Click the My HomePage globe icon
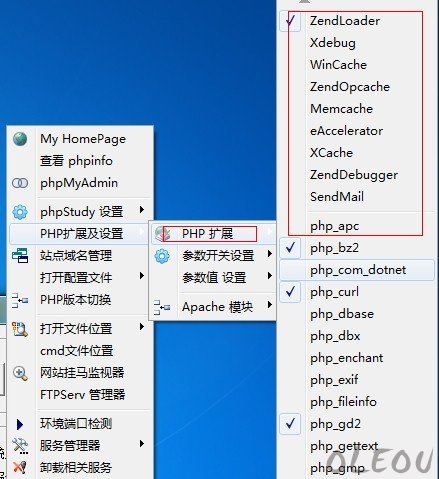Viewport: 439px width, 479px height. click(20, 139)
